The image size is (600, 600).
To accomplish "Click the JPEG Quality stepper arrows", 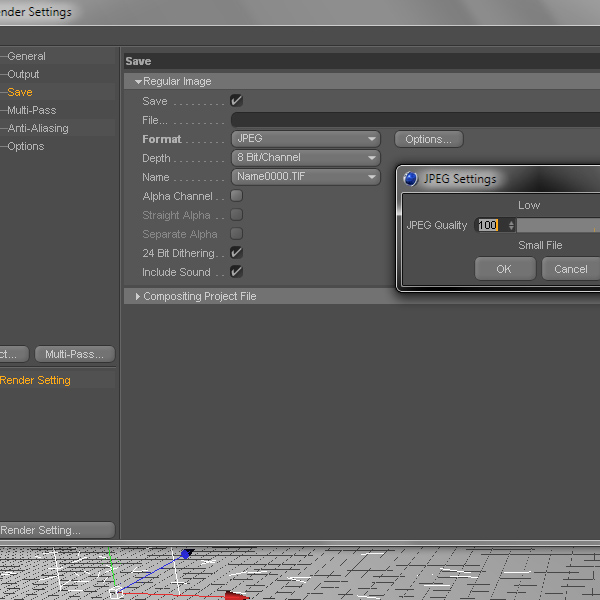I will point(511,225).
